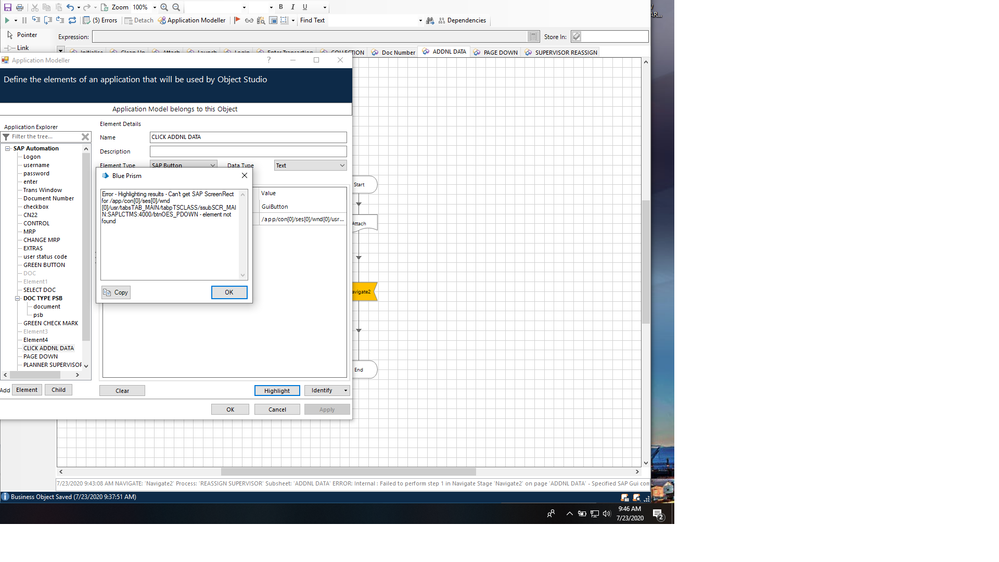Select CLICK ADDNL DATA in the element tree
Viewport: 999px width, 562px height.
click(48, 349)
